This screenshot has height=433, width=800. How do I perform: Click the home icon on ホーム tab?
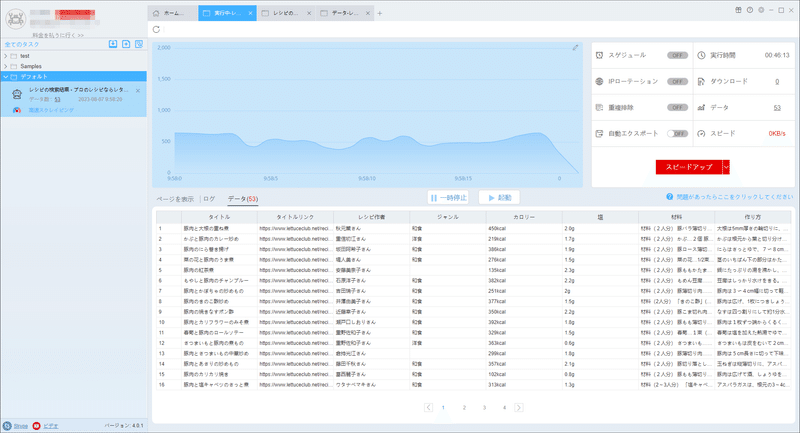pos(156,13)
